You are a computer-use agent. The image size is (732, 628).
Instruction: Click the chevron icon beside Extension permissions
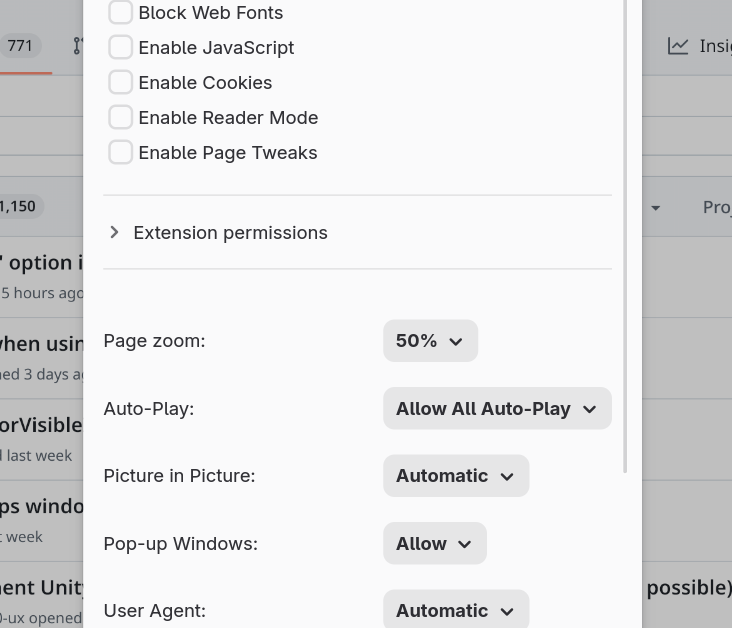coord(114,232)
